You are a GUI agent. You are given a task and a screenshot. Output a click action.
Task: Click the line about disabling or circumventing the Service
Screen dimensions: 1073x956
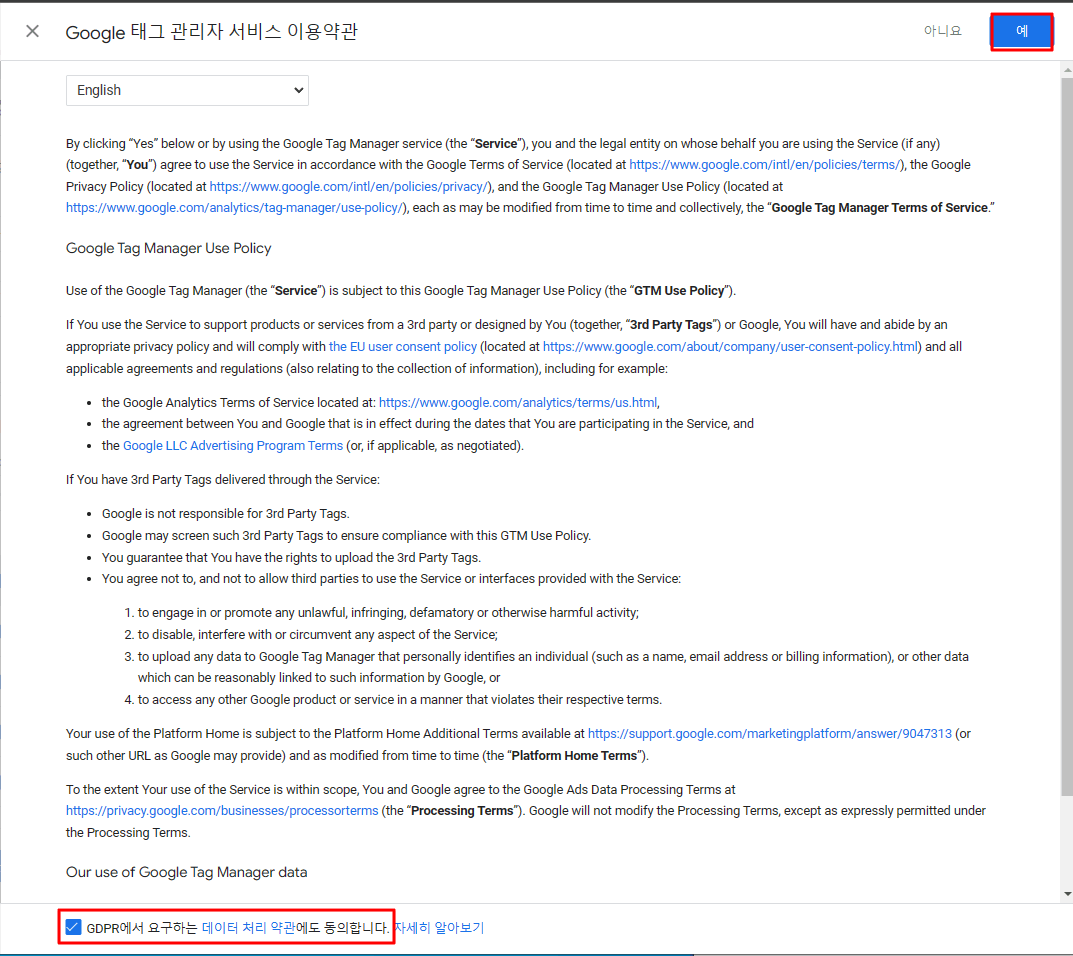click(318, 635)
